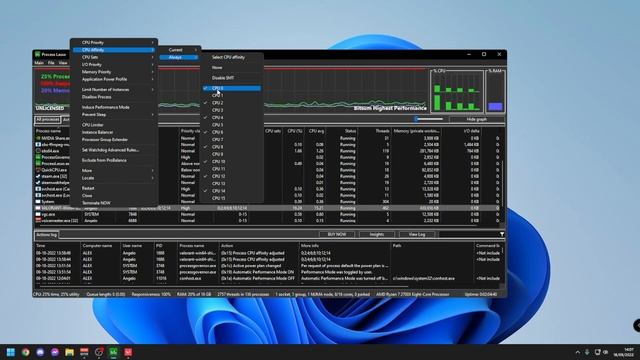Open Discord from taskbar
This screenshot has height=360, width=640.
tap(40, 352)
